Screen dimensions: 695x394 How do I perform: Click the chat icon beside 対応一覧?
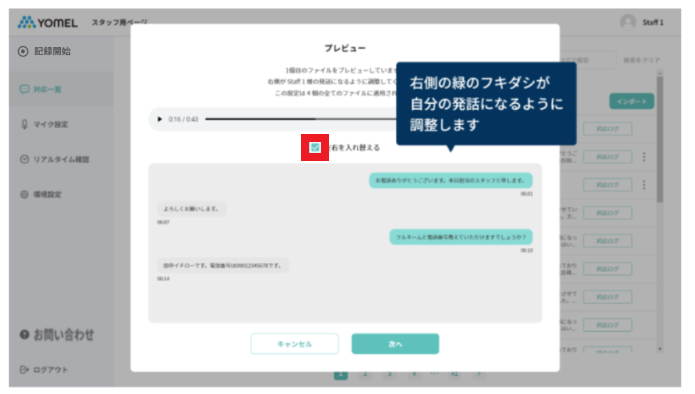(24, 89)
